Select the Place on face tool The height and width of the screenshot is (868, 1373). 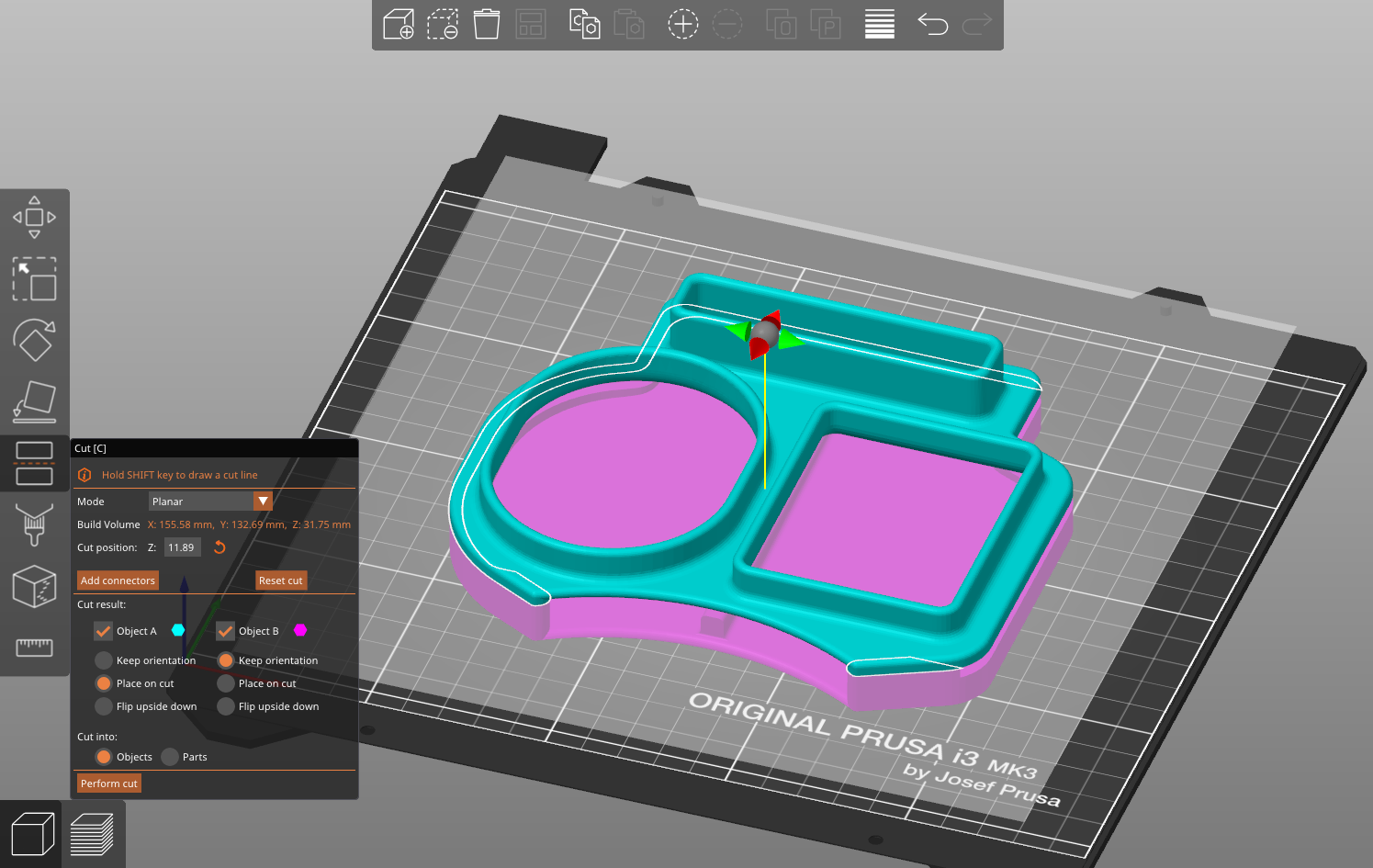pos(34,402)
